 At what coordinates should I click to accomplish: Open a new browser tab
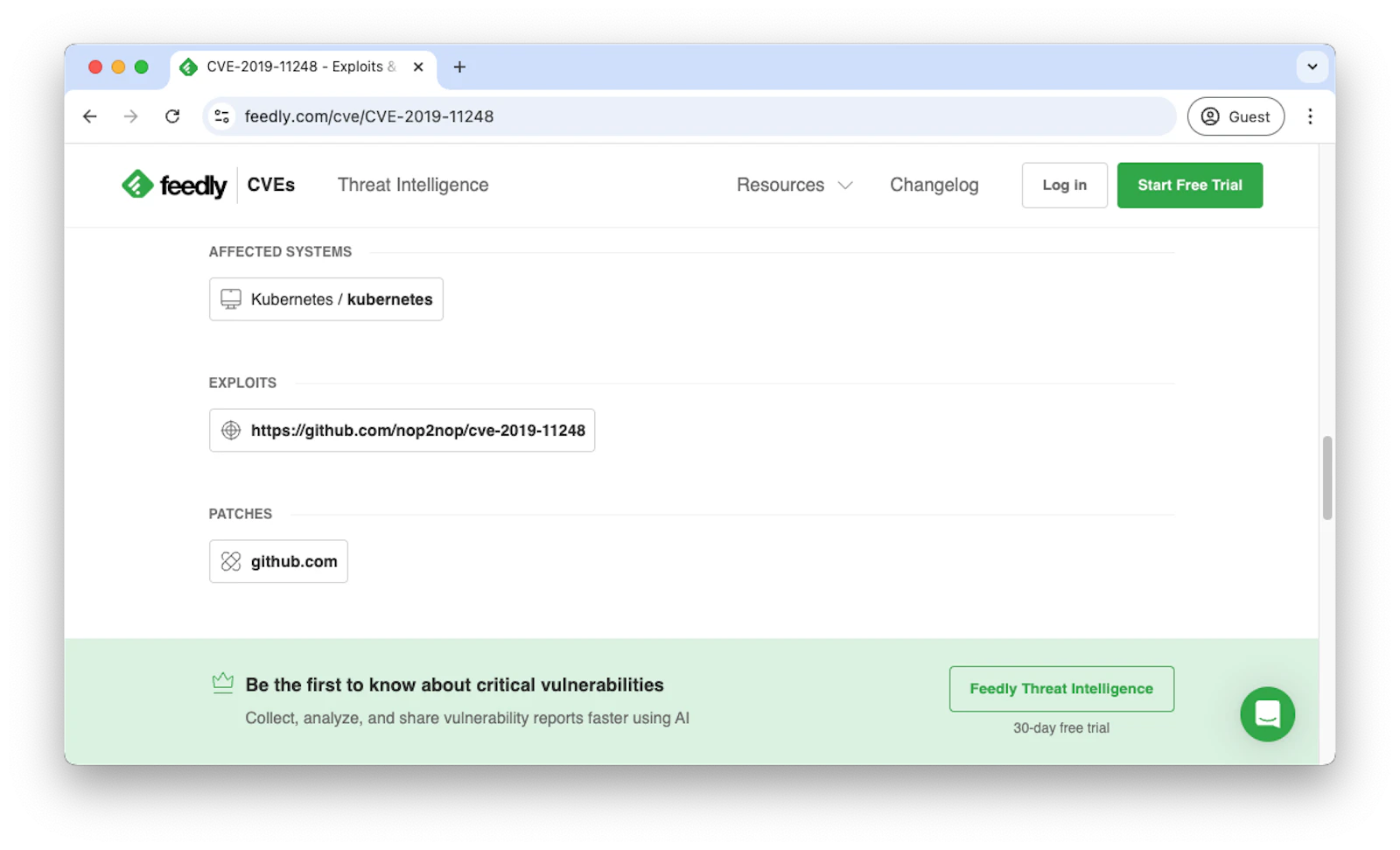459,67
